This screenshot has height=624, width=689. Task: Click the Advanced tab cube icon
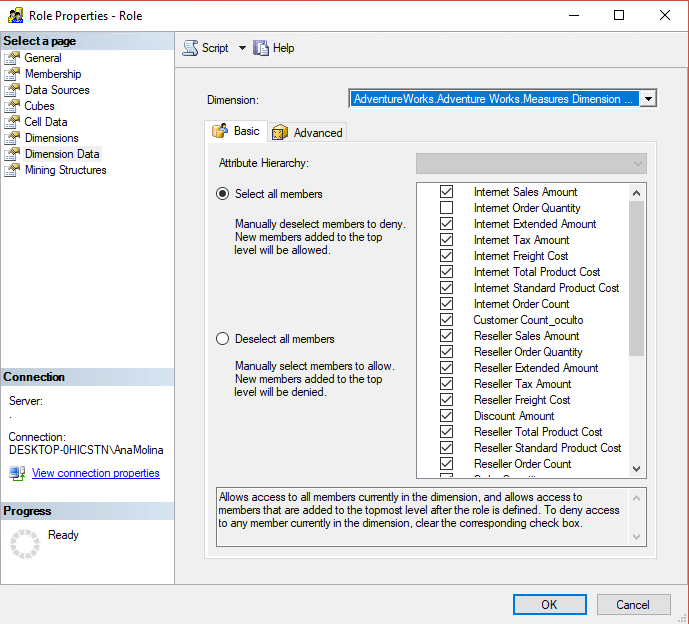tap(279, 132)
